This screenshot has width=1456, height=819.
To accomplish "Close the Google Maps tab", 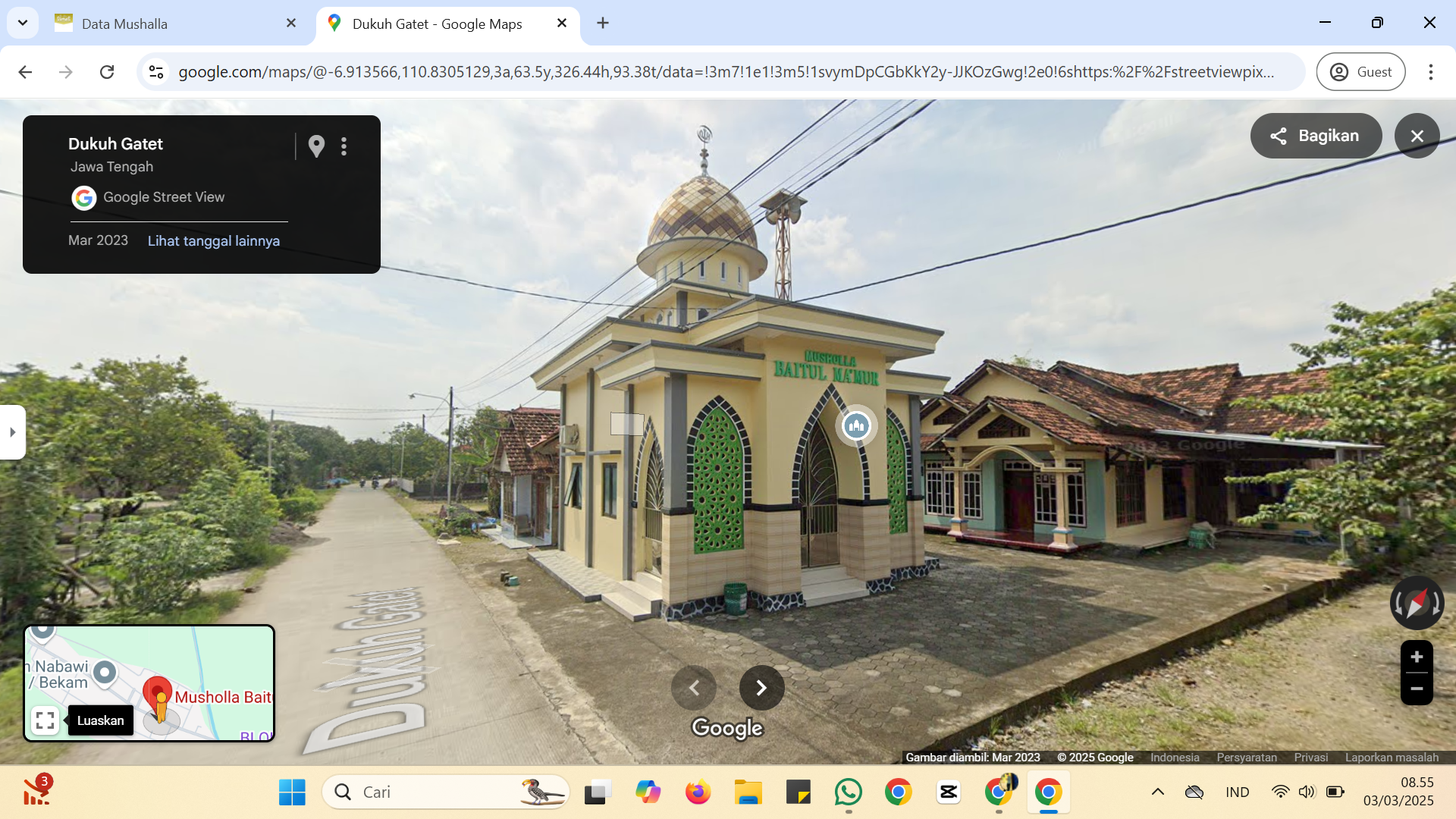I will (562, 24).
